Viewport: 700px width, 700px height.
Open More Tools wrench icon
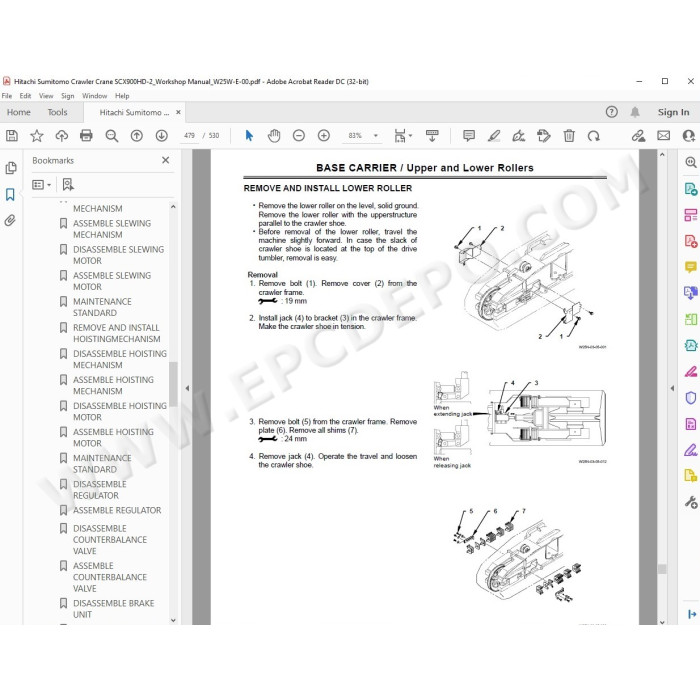point(691,502)
